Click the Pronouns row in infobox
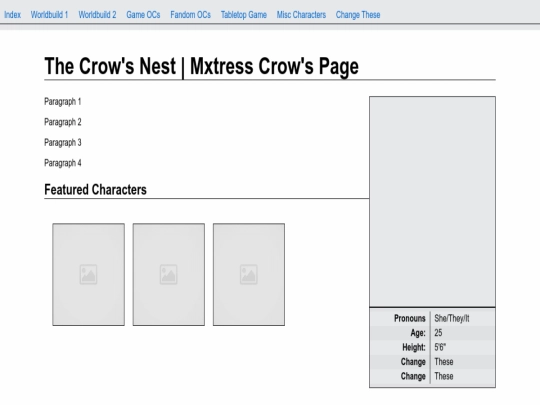This screenshot has height=405, width=540. point(433,318)
